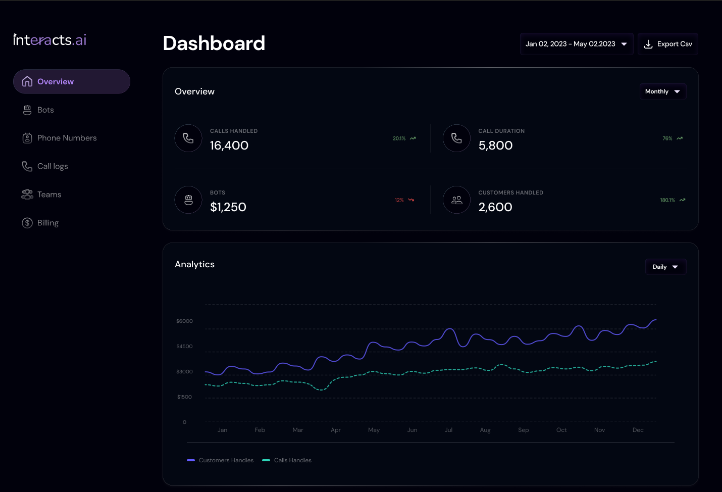
Task: Click the Dashboard page heading
Action: 214,44
